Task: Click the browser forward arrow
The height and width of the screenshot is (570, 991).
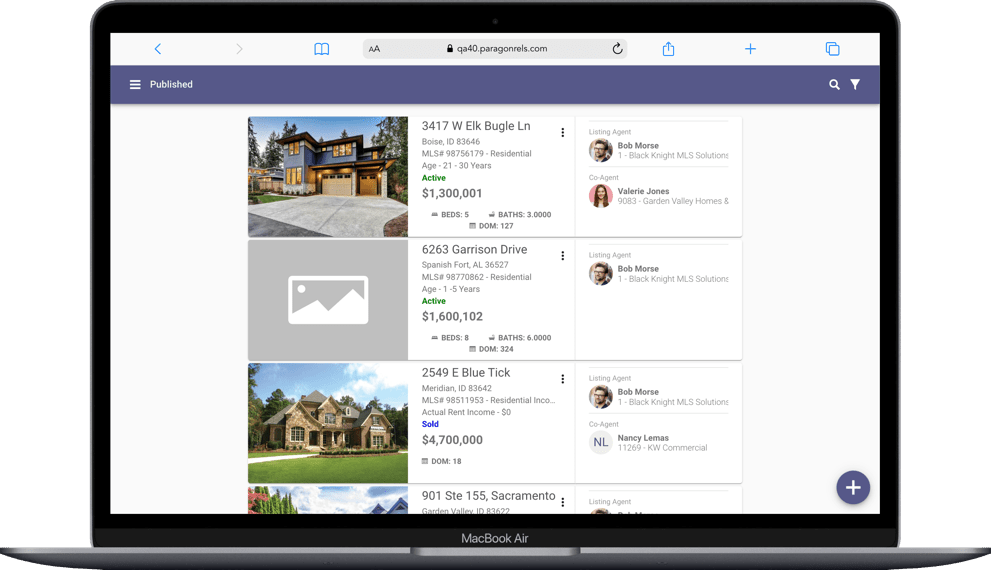Action: 239,49
